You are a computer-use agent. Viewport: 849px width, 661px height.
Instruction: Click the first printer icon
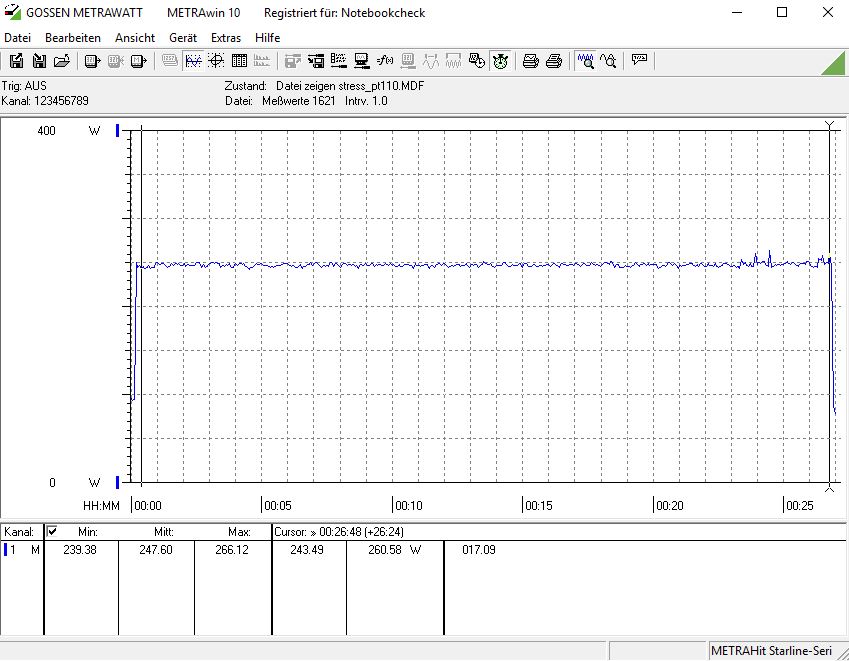(531, 61)
